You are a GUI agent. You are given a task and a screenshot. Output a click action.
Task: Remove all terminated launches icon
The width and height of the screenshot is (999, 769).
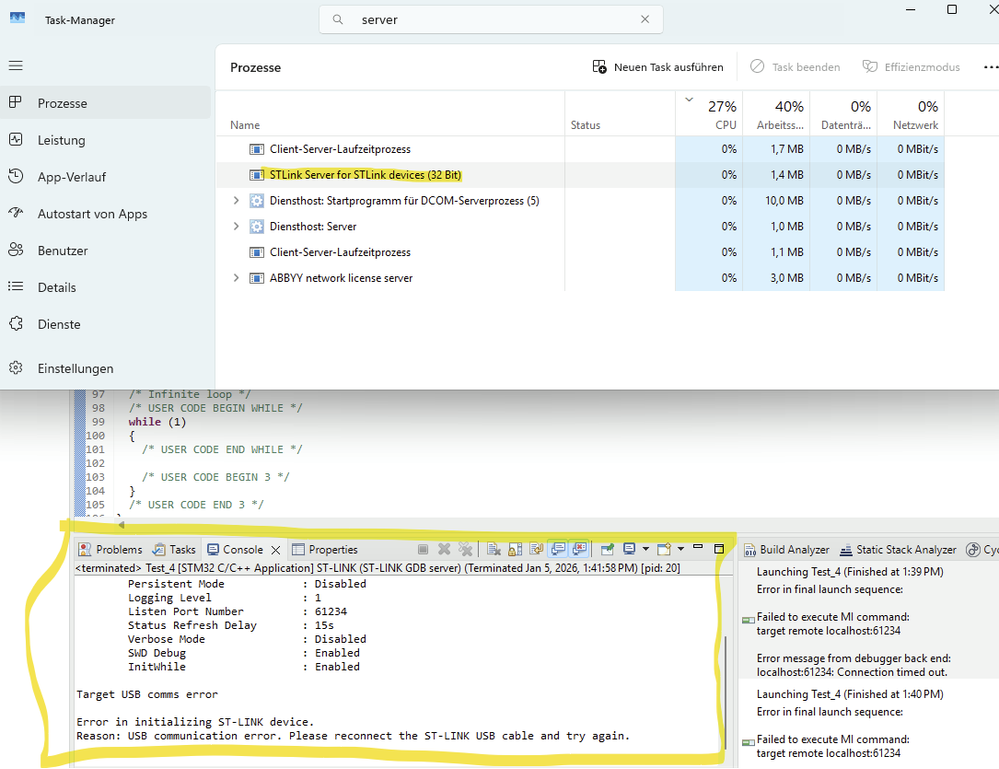pyautogui.click(x=465, y=549)
